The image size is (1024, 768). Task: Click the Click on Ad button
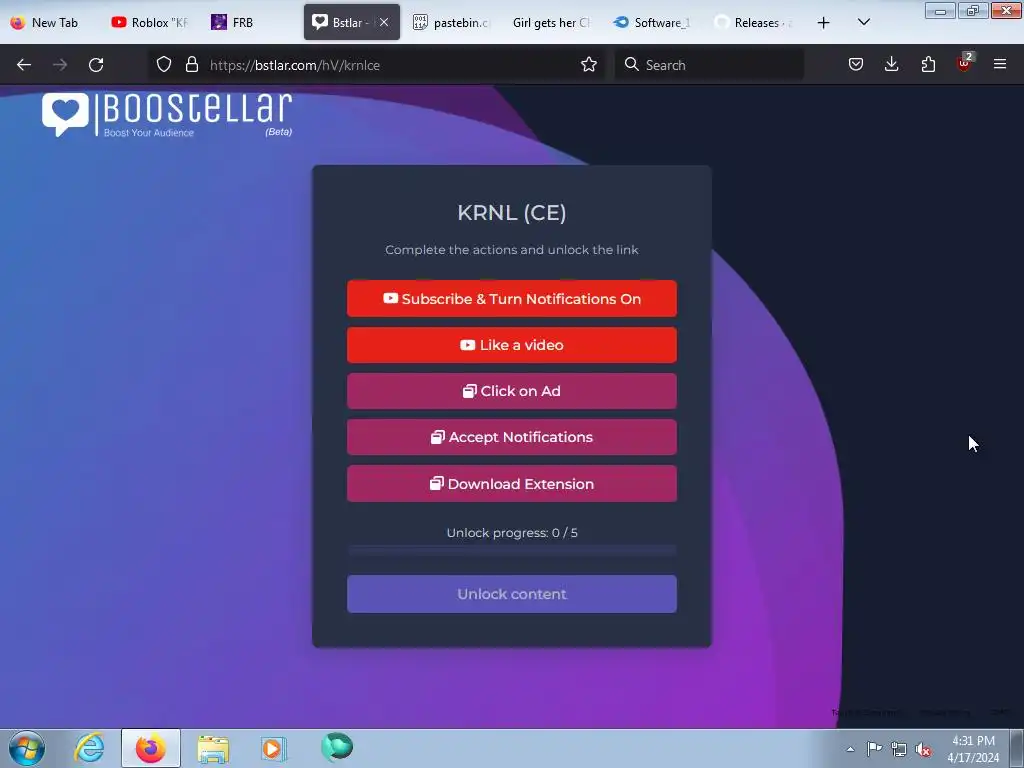tap(512, 391)
